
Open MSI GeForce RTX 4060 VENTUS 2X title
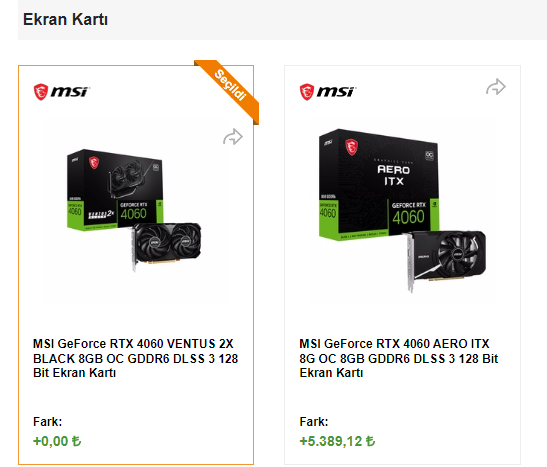click(135, 358)
